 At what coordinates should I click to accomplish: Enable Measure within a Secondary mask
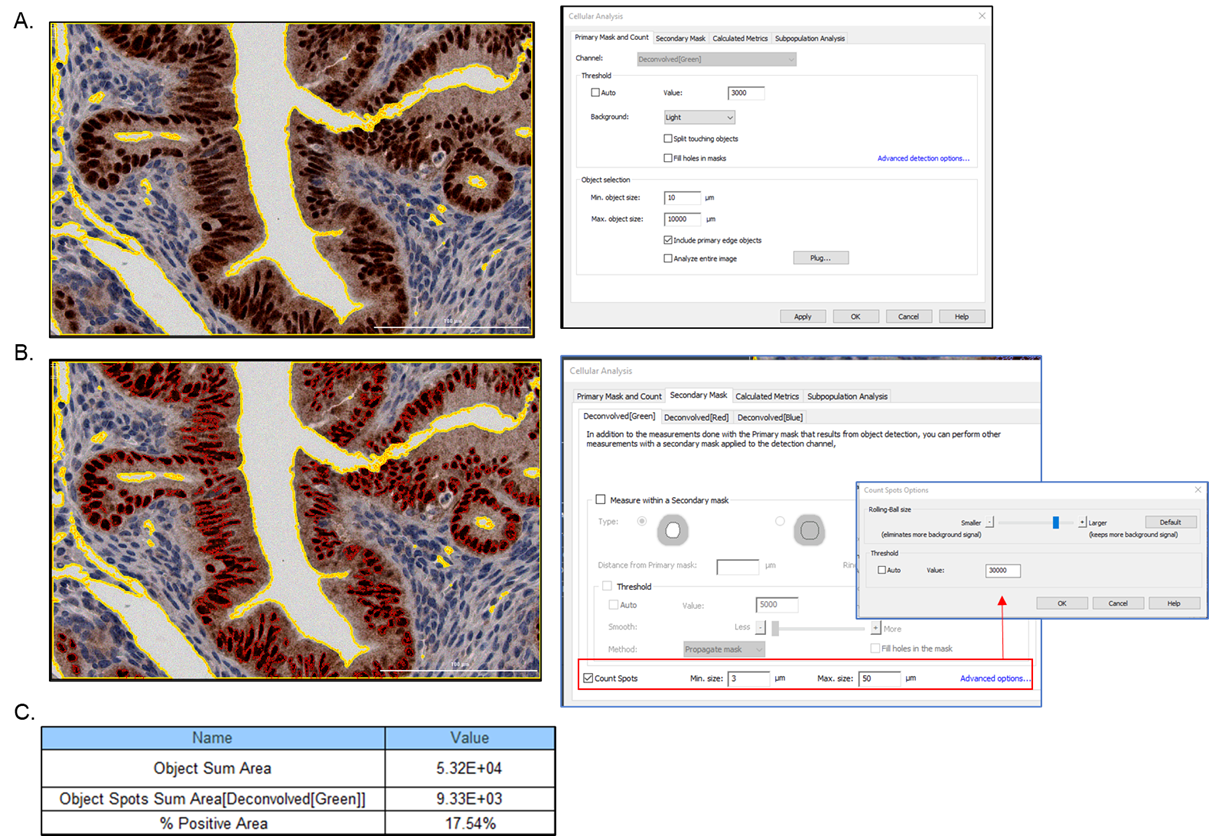(601, 500)
